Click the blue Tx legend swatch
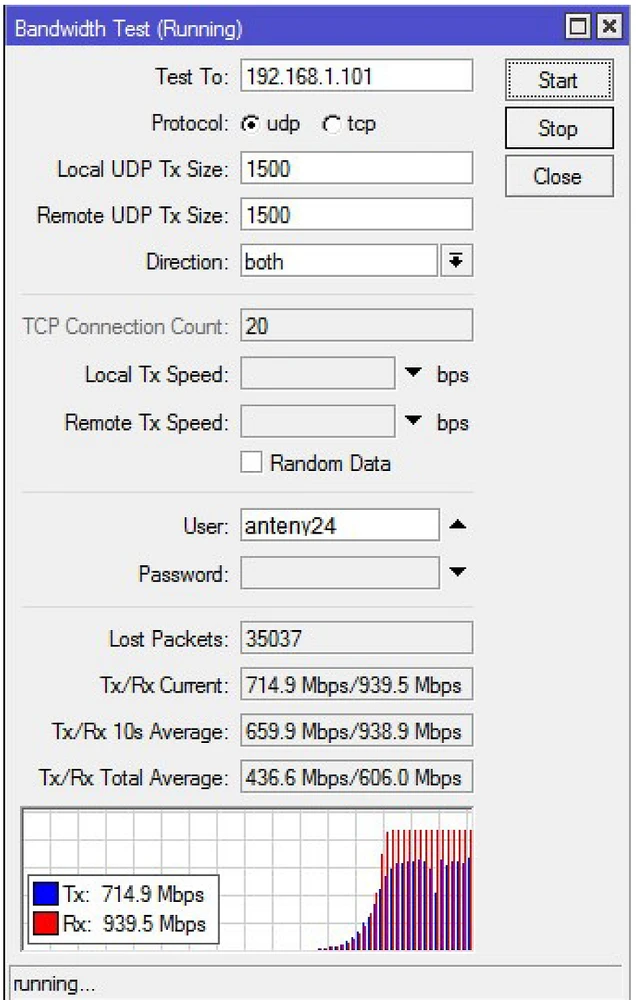 (46, 893)
